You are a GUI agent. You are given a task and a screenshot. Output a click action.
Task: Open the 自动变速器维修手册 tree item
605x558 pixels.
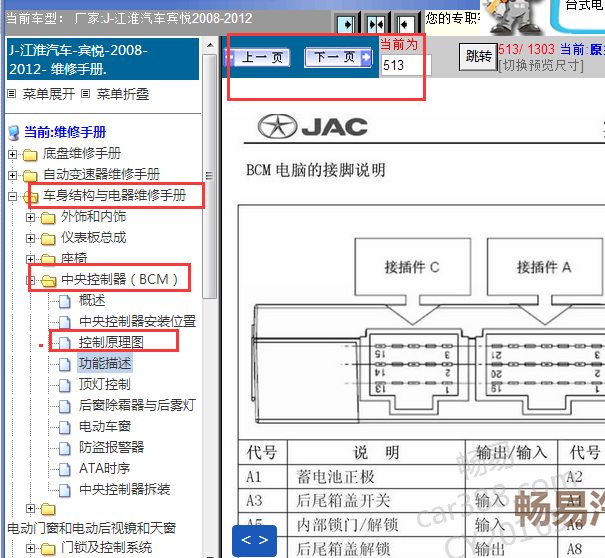(x=101, y=174)
